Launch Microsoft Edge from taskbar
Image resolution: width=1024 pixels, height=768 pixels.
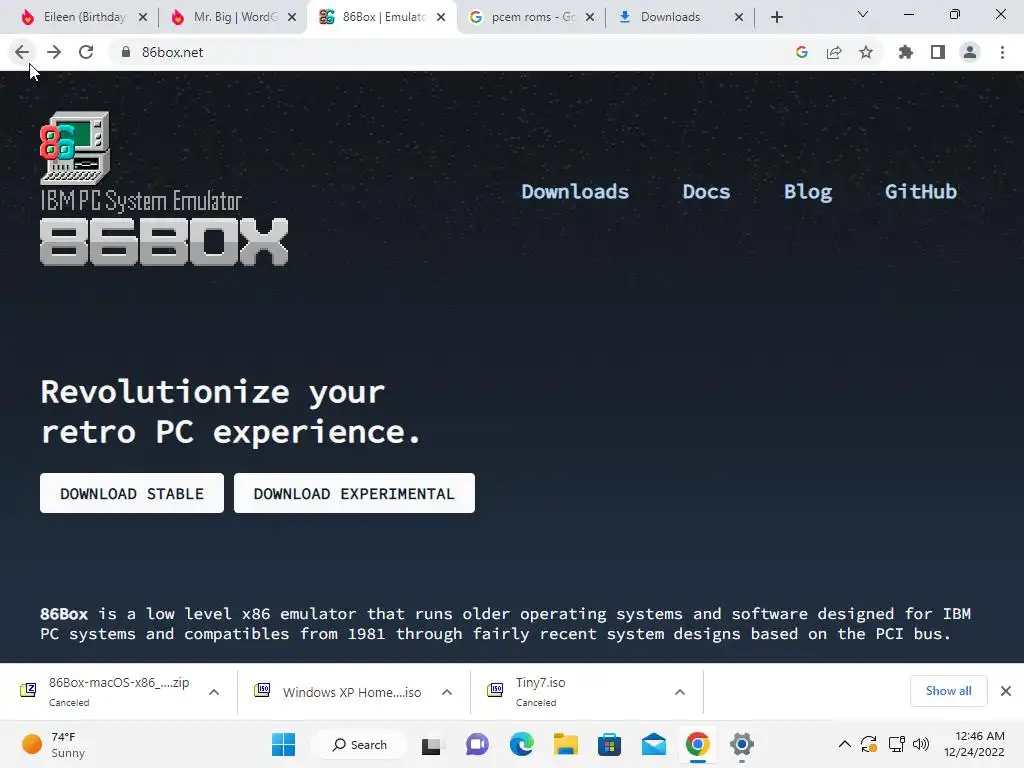point(521,744)
